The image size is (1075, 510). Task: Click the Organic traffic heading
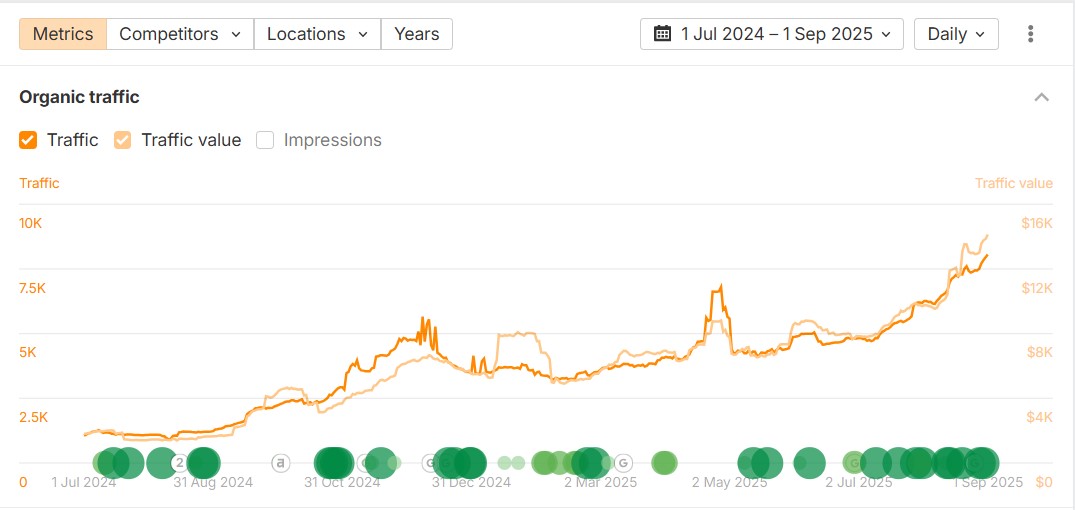pyautogui.click(x=79, y=97)
